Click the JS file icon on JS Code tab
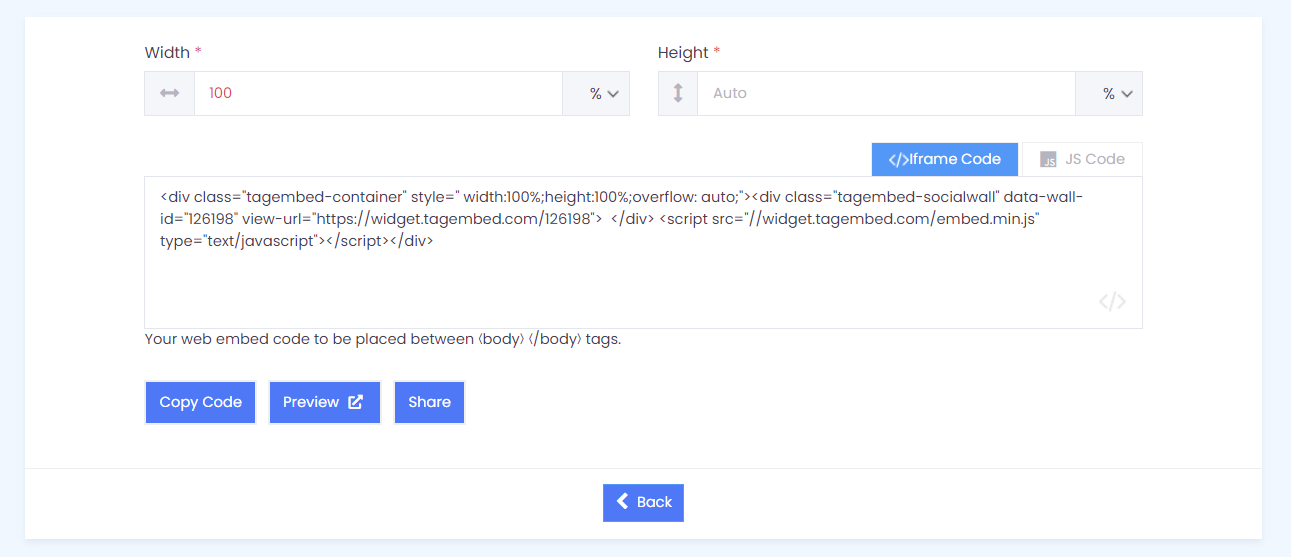Image resolution: width=1291 pixels, height=557 pixels. pos(1048,160)
